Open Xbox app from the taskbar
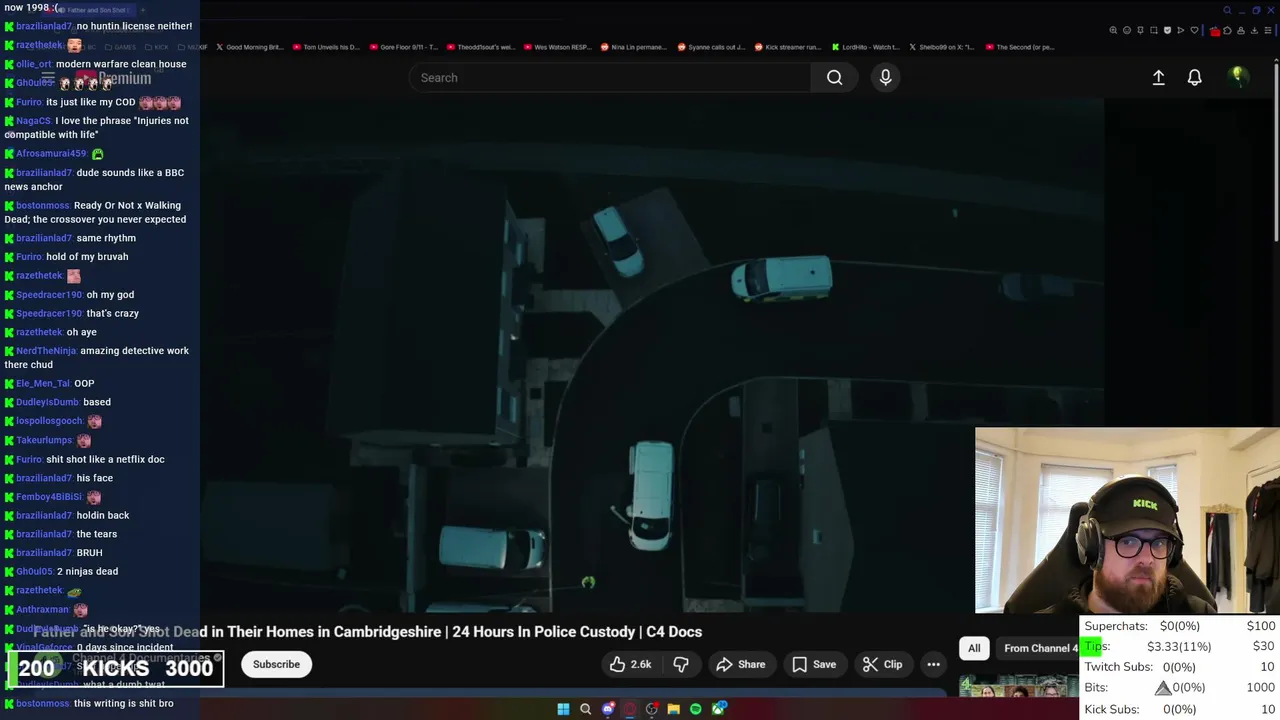 click(x=719, y=709)
